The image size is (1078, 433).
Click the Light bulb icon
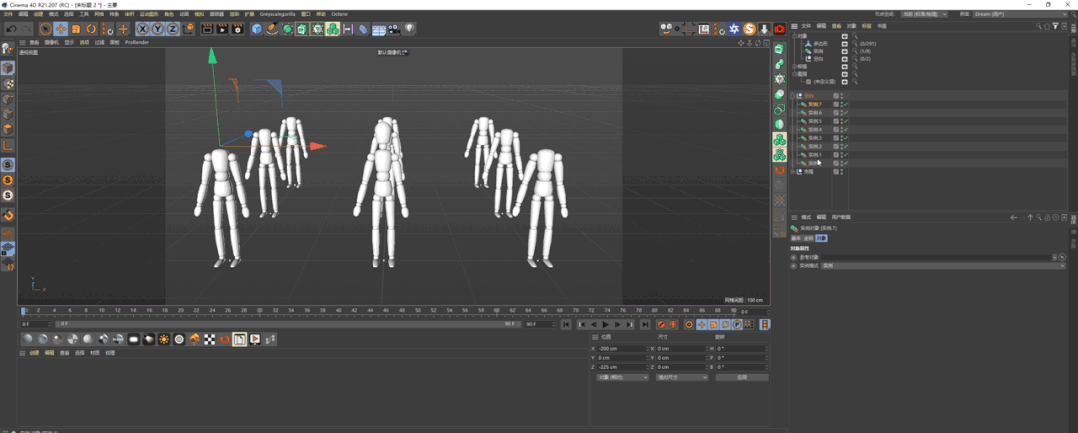pos(409,29)
